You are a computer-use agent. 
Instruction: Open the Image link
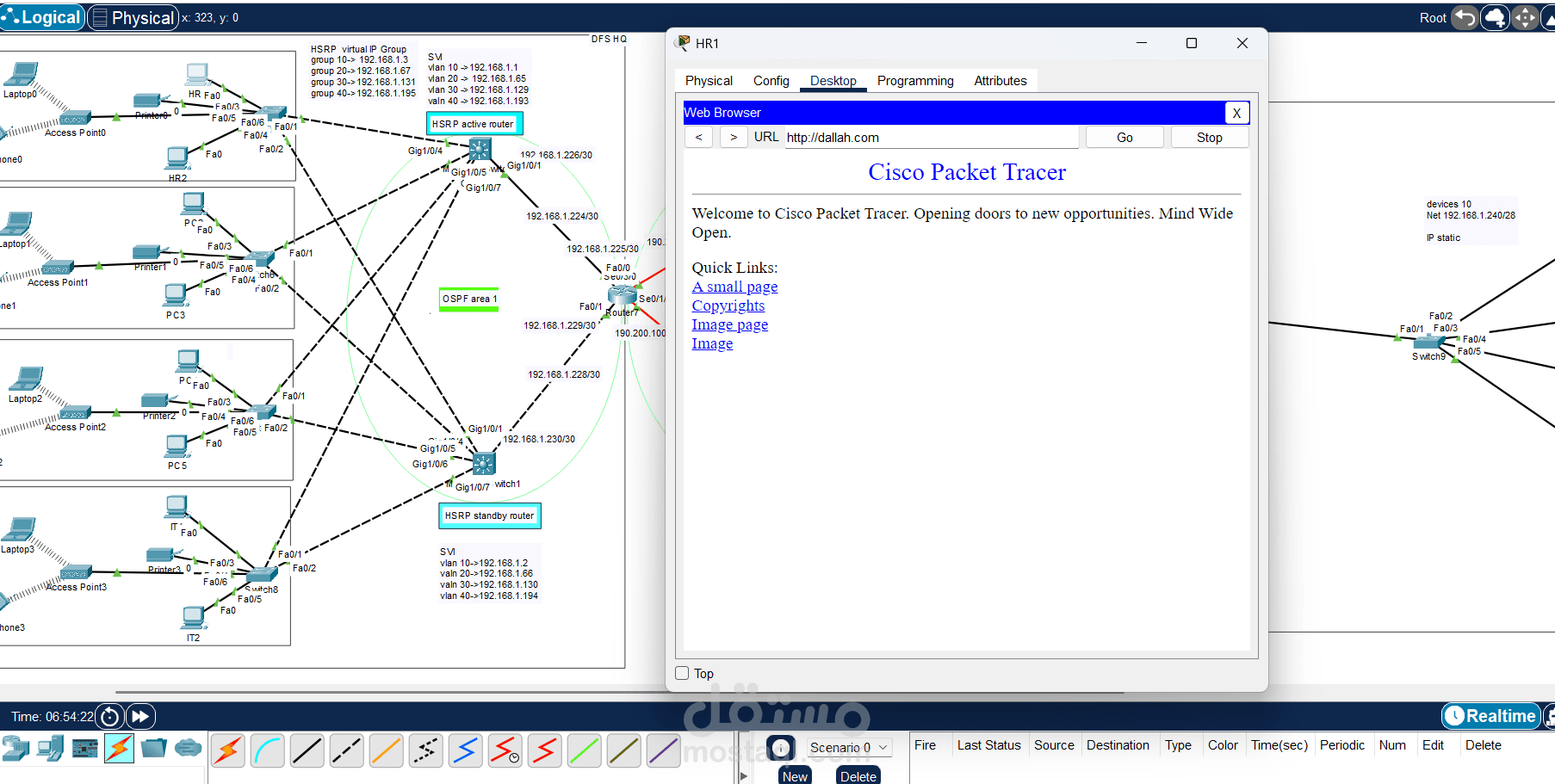[712, 343]
